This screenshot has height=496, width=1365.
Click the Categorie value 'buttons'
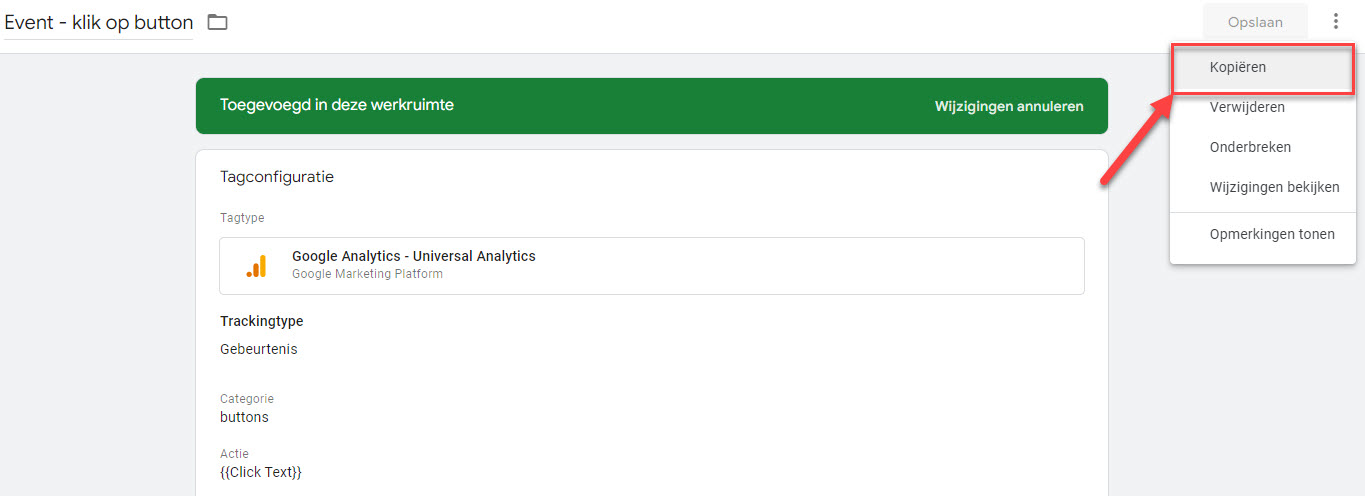pos(244,417)
